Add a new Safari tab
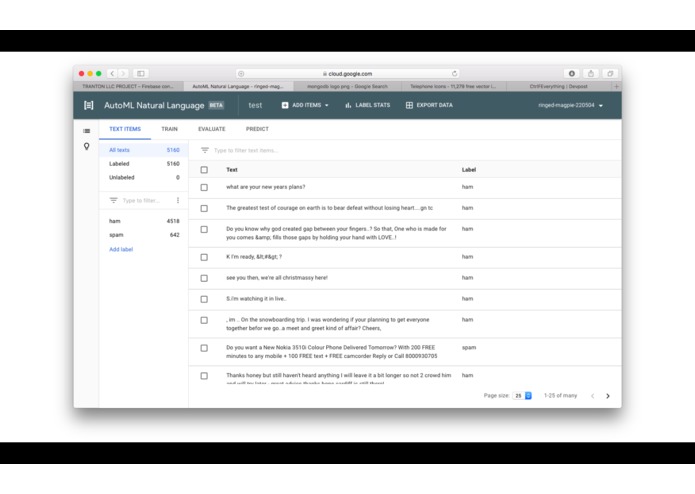 point(616,86)
